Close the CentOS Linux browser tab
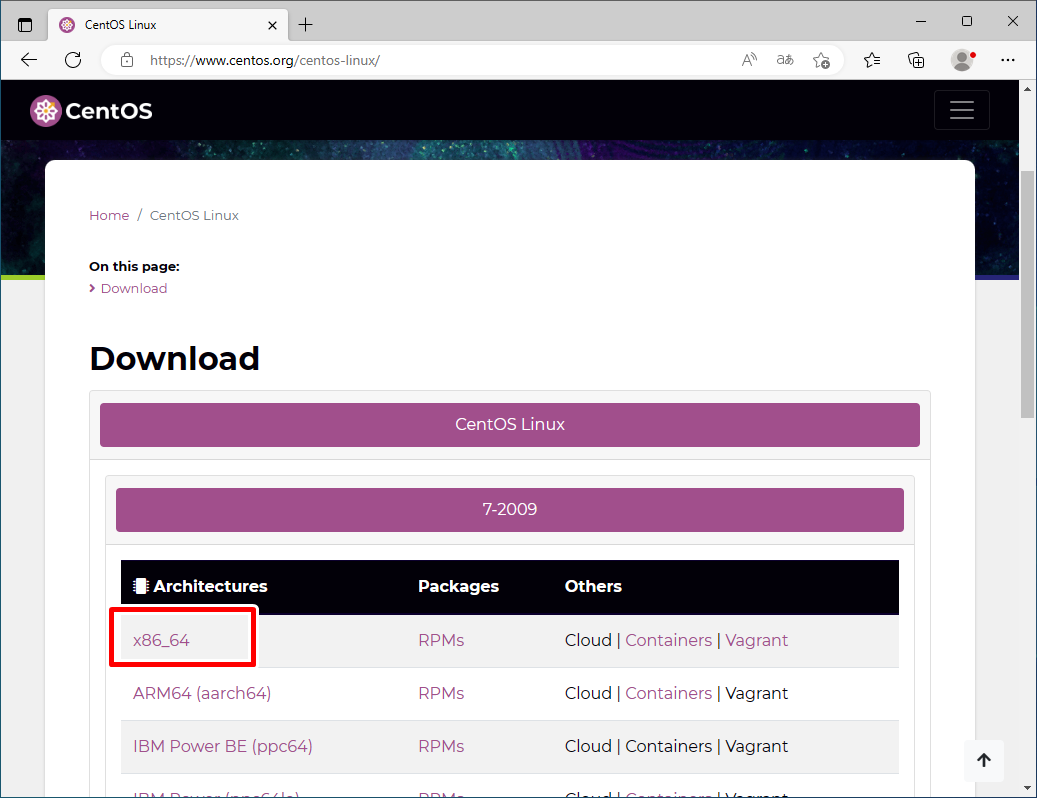 272,25
